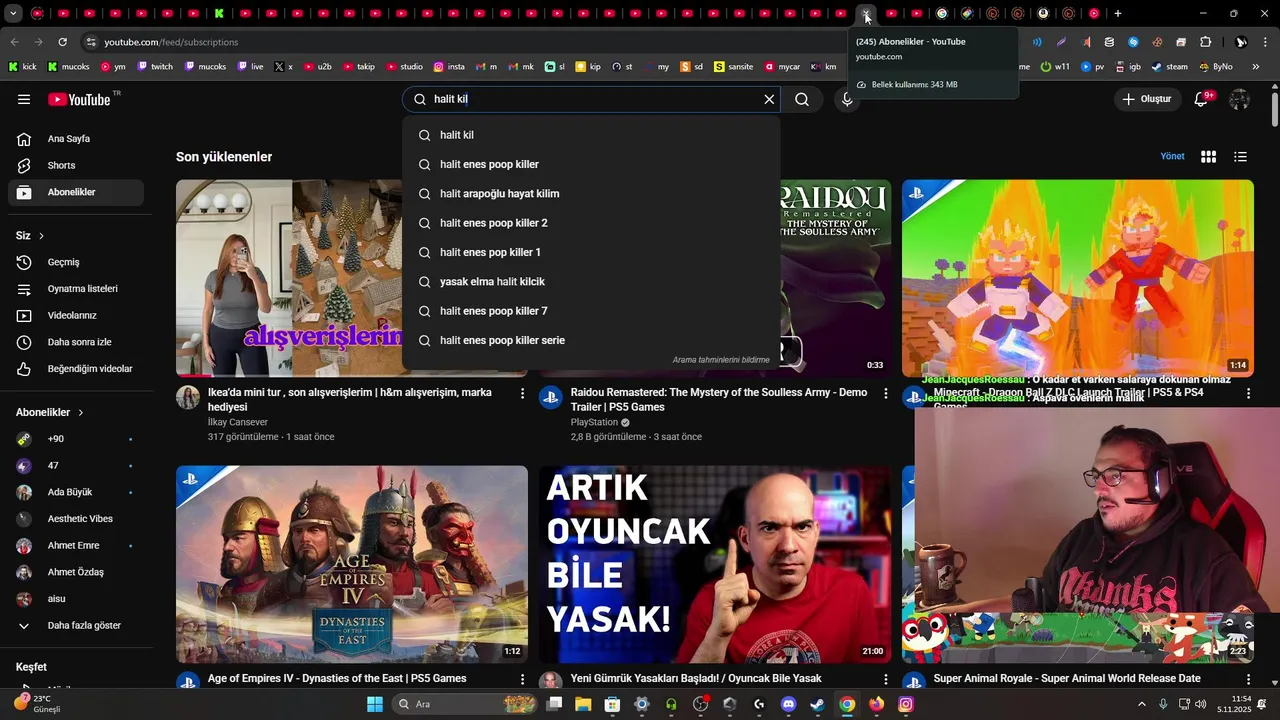Start voice search with the microphone
The height and width of the screenshot is (720, 1280).
(x=847, y=99)
